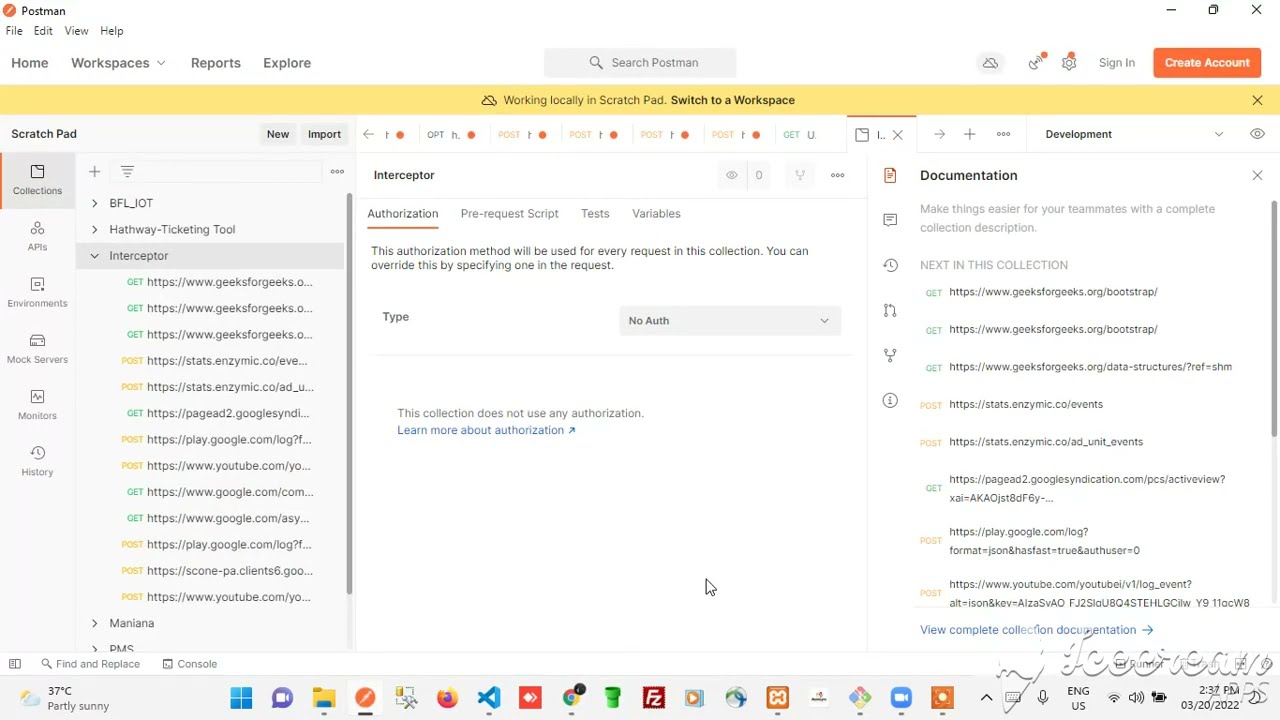
Task: Click the Documentation pane vertical scrollbar
Action: [x=1274, y=318]
